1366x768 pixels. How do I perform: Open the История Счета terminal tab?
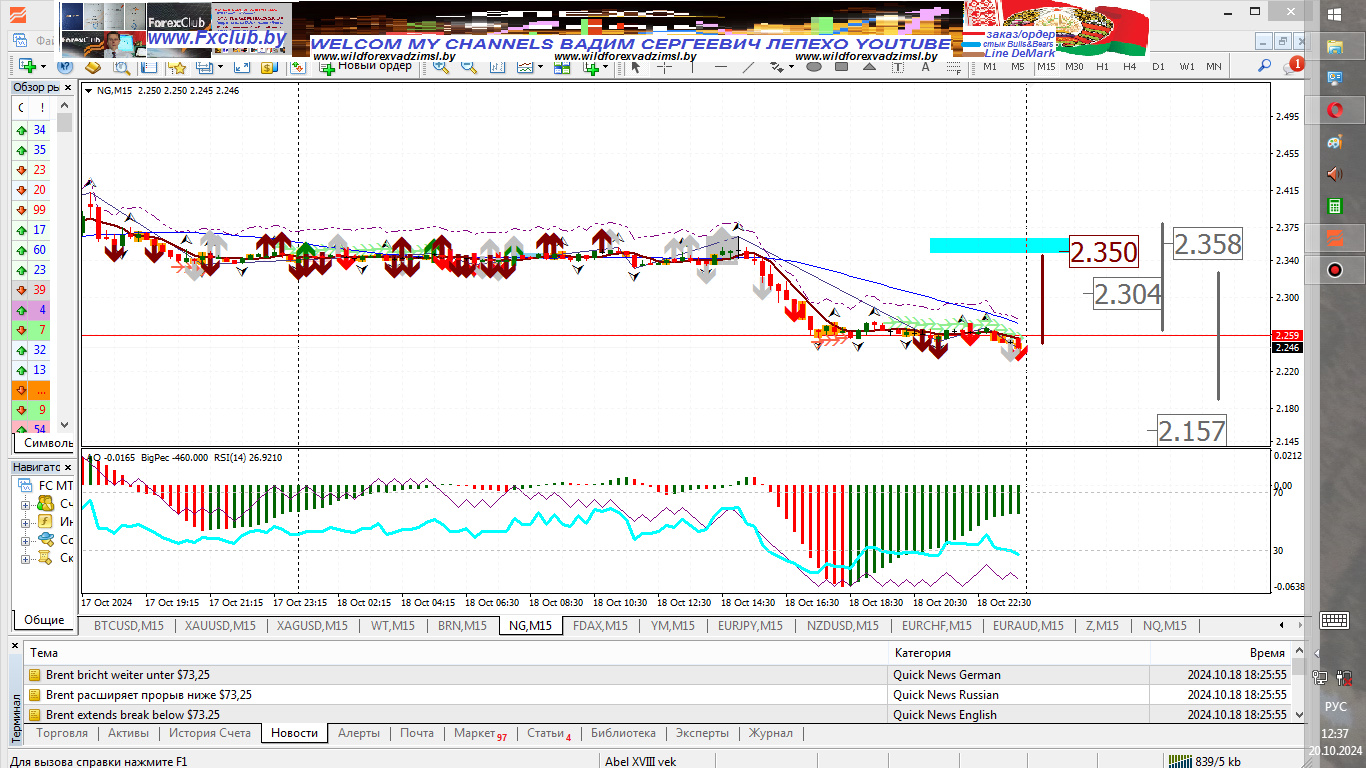point(210,733)
